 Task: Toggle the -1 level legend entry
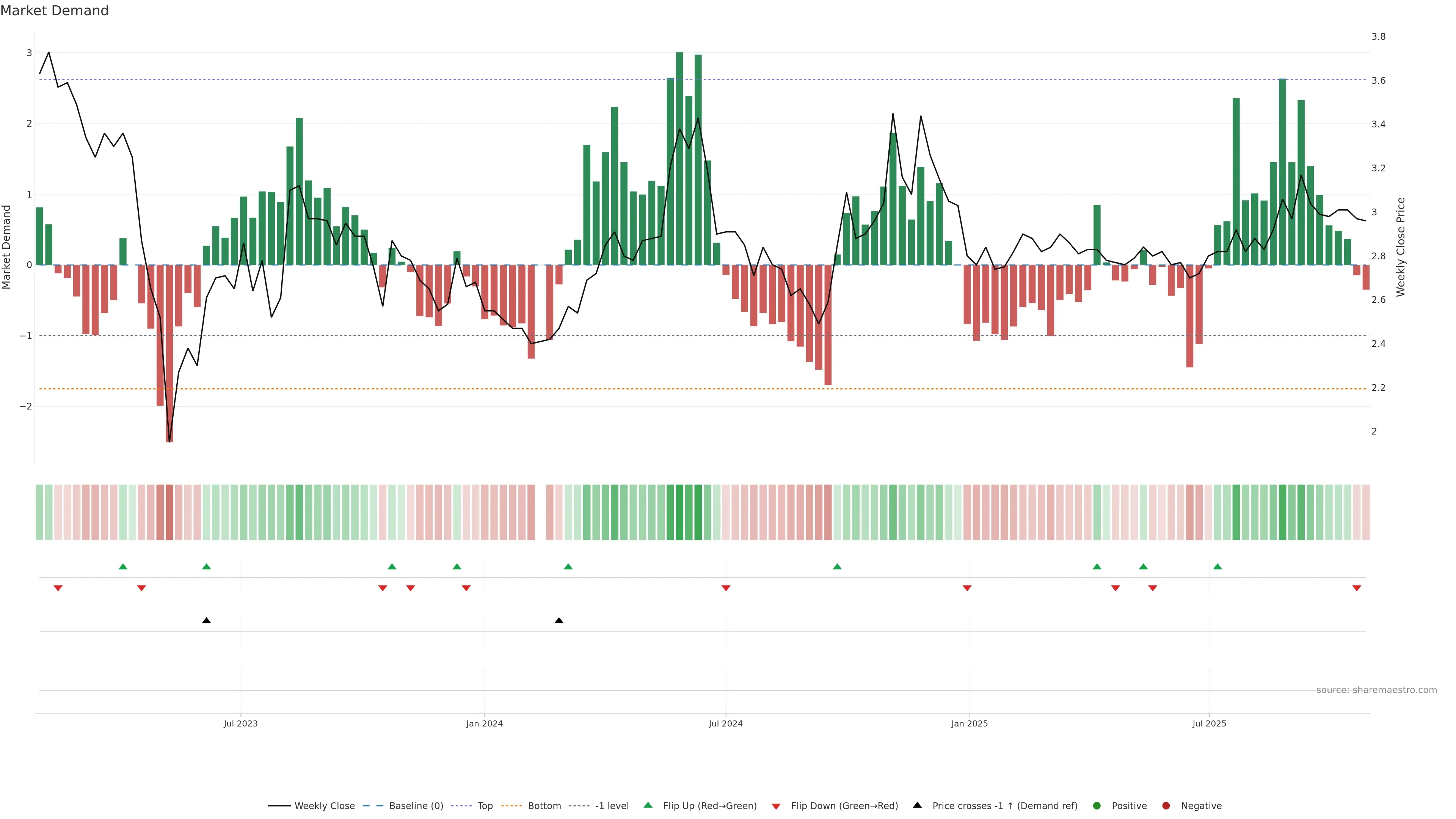coord(612,806)
